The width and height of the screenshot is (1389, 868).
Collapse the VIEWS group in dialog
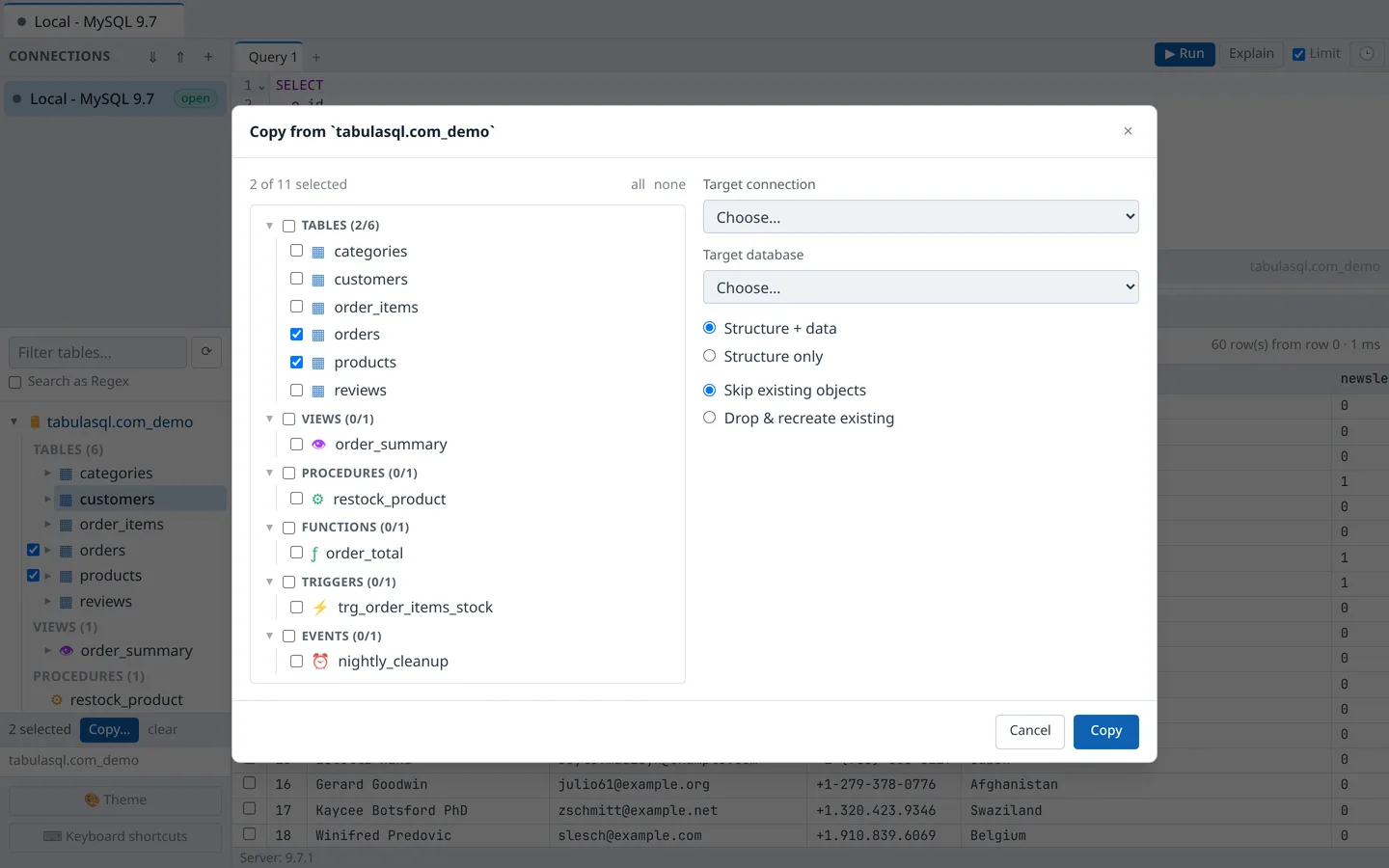pyautogui.click(x=270, y=419)
